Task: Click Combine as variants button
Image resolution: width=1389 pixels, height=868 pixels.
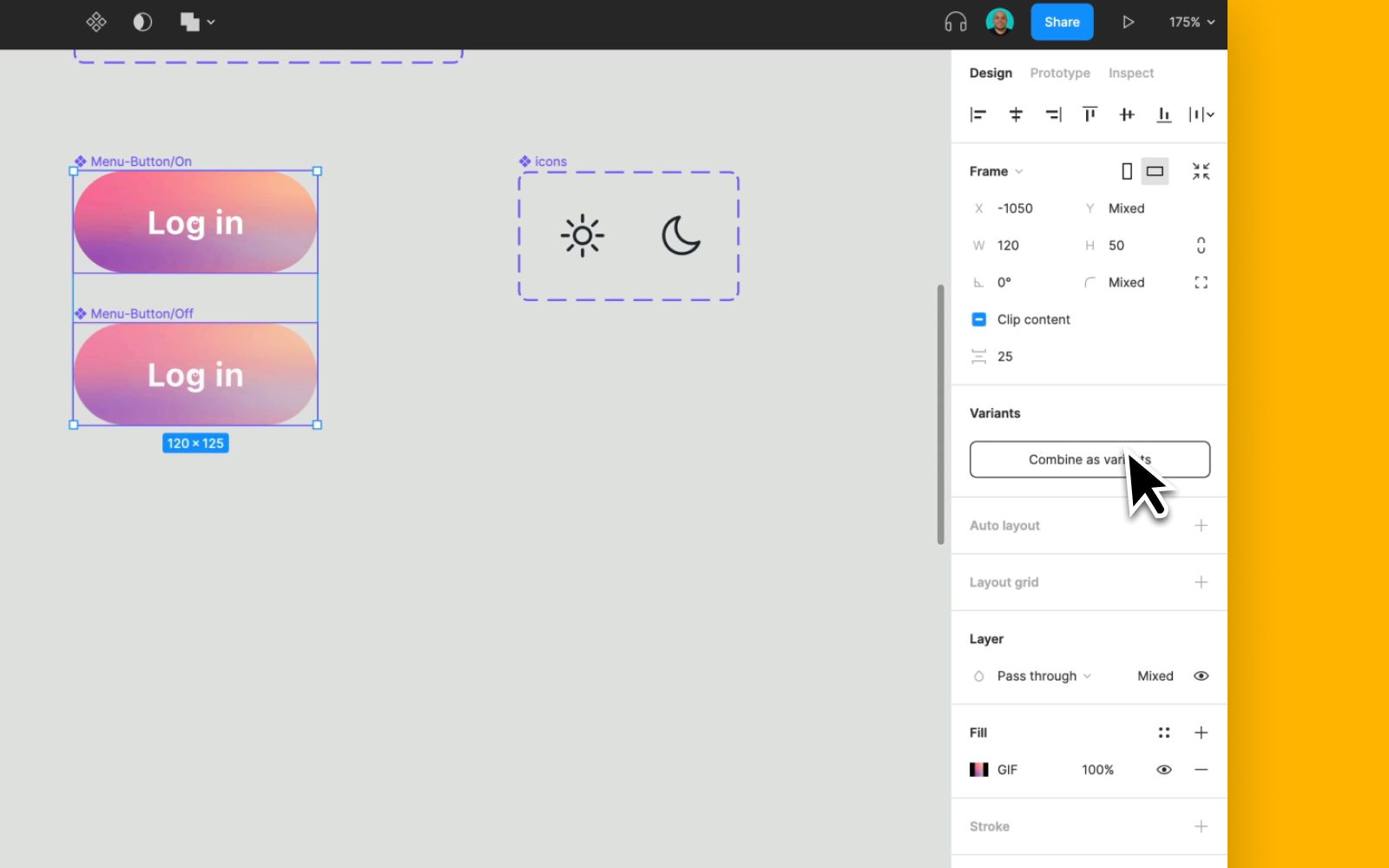Action: pos(1089,459)
